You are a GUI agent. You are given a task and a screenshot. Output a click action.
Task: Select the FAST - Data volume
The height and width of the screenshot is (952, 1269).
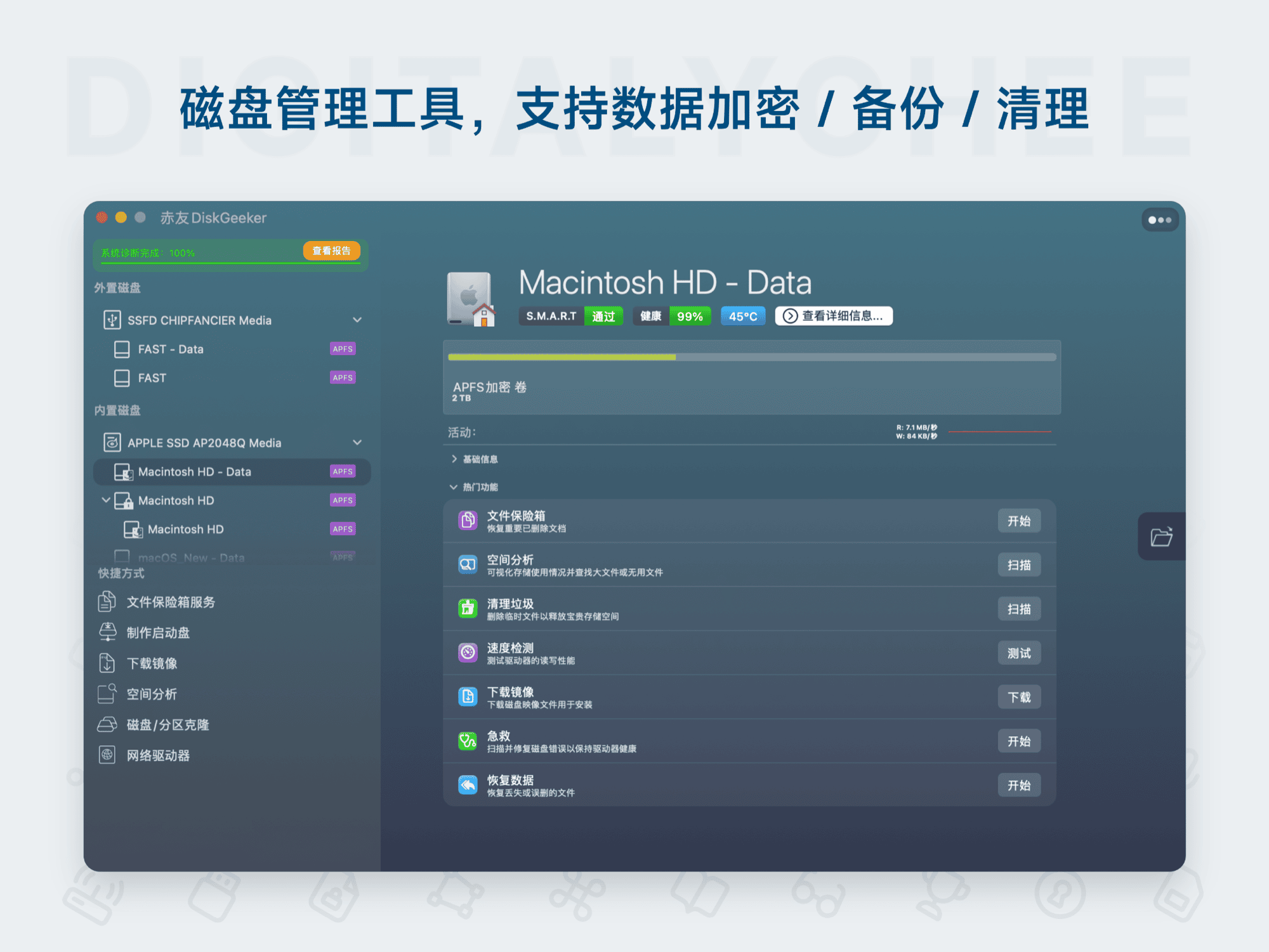pyautogui.click(x=170, y=349)
